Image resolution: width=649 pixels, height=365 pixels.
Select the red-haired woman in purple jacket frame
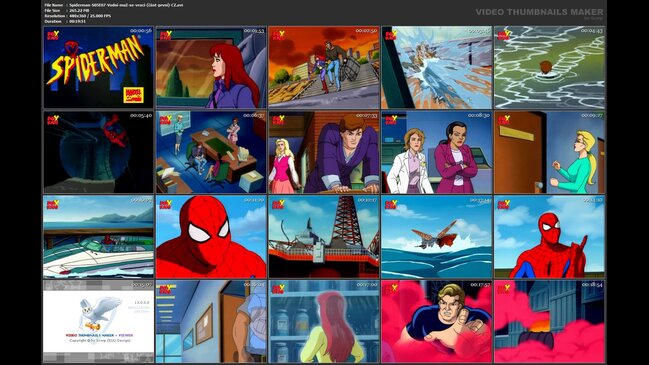211,67
